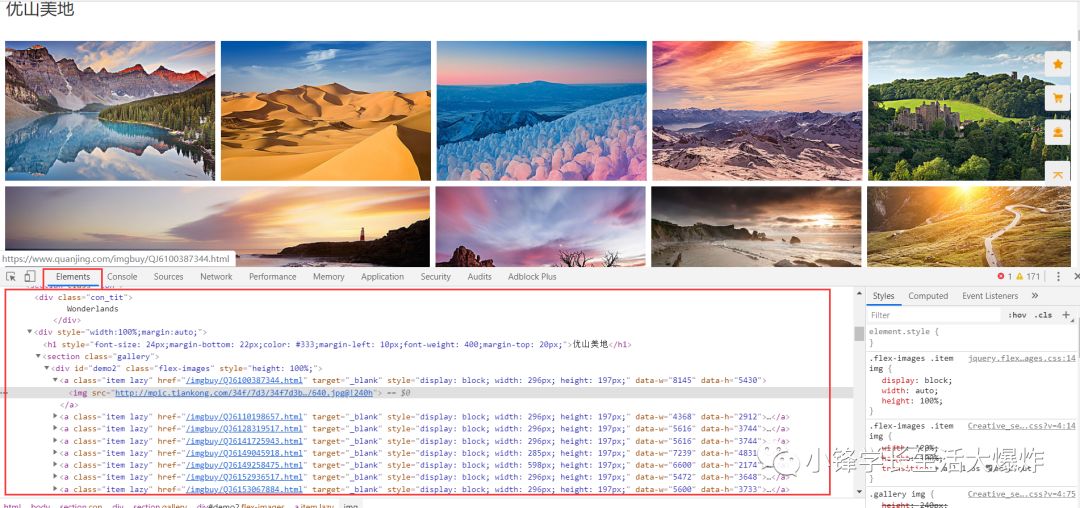Click the red error count icon
The width and height of the screenshot is (1080, 508).
click(1001, 277)
